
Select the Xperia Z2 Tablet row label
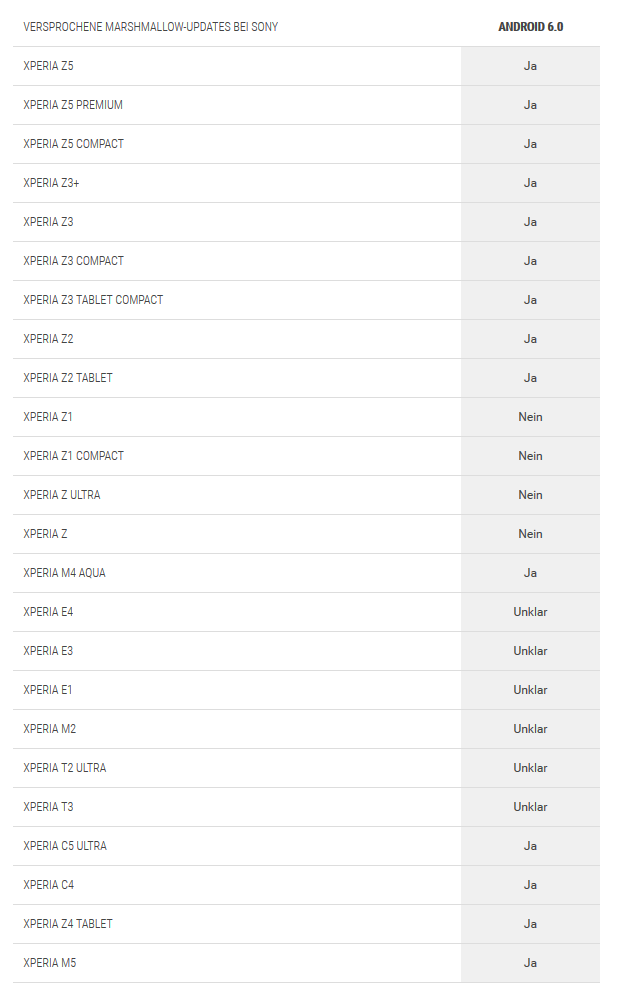68,378
